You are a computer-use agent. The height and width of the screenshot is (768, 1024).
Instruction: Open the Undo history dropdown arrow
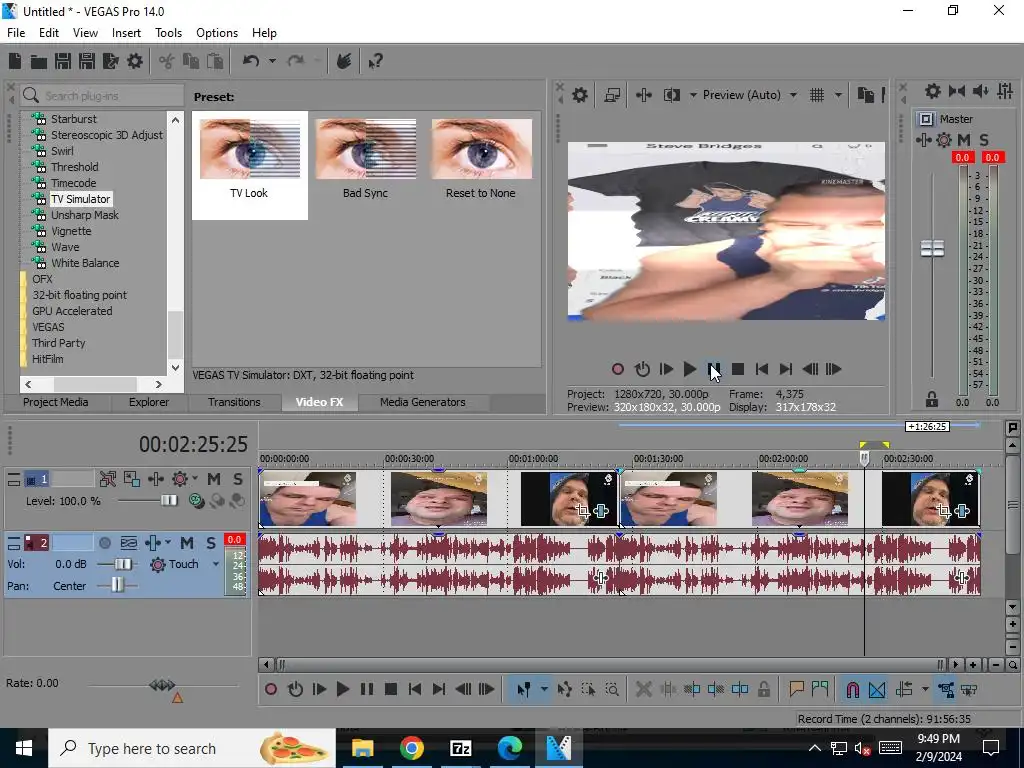click(x=272, y=61)
